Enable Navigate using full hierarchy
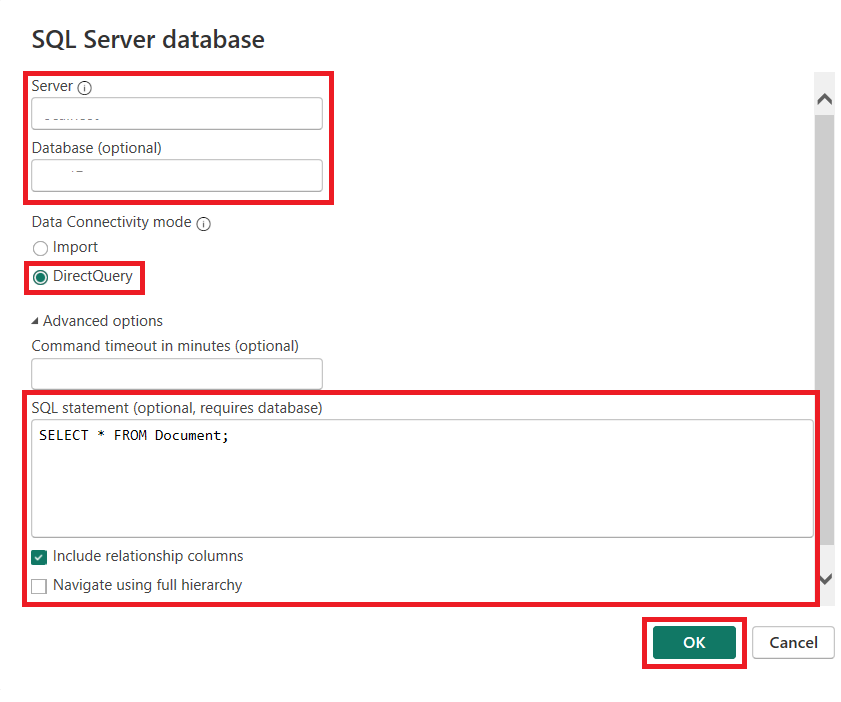Image resolution: width=841 pixels, height=702 pixels. click(x=39, y=586)
